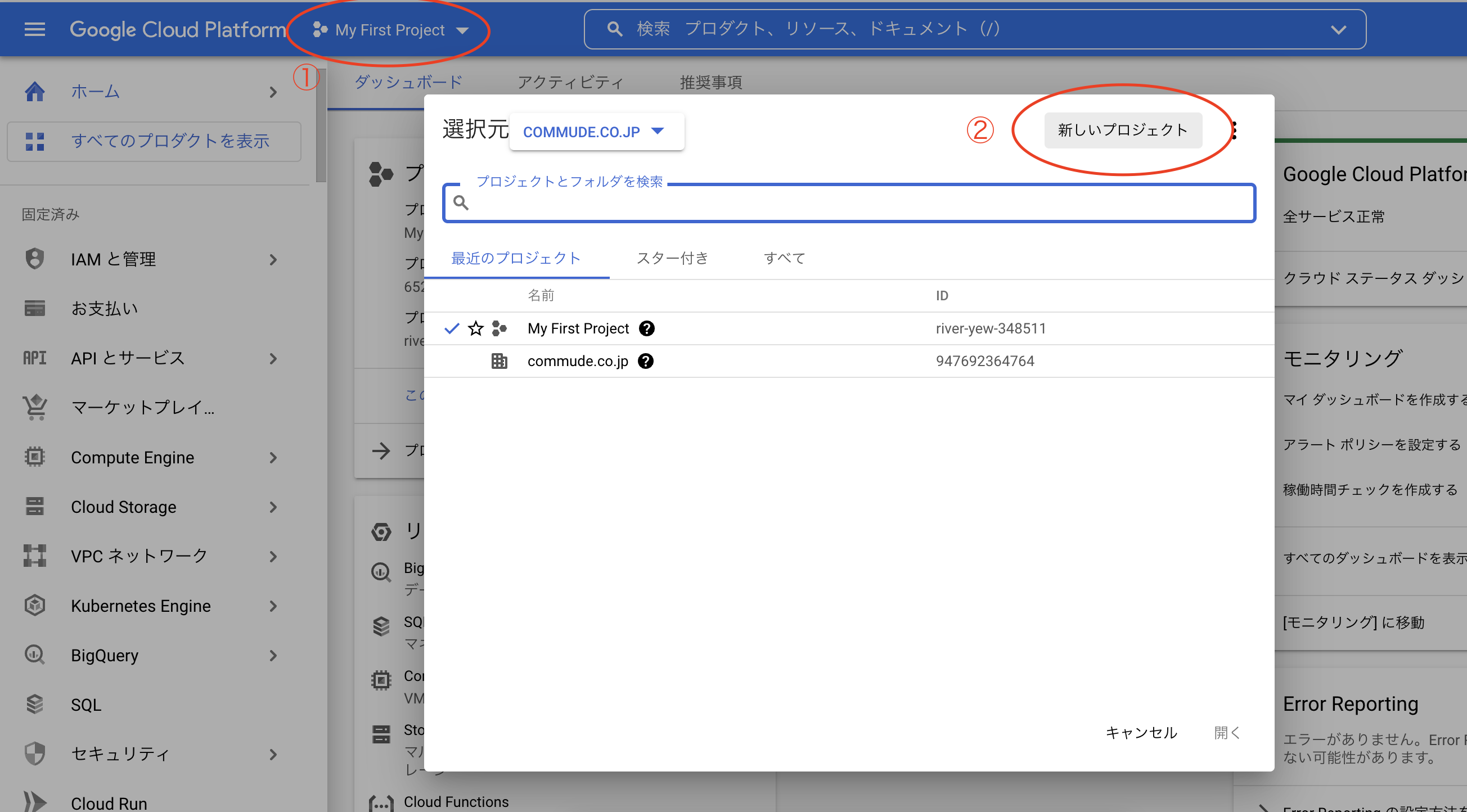The image size is (1467, 812).
Task: Click organization ID 947692364764
Action: click(x=985, y=361)
